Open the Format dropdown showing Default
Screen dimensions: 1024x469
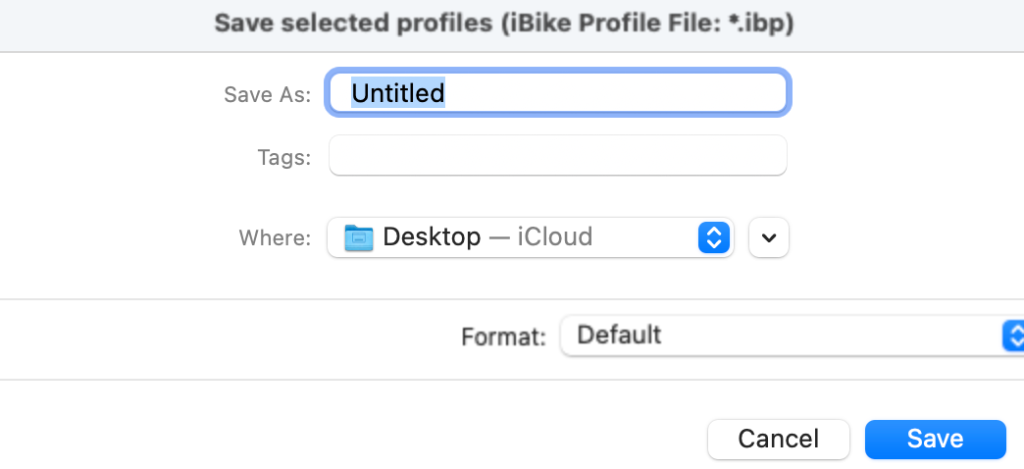pyautogui.click(x=792, y=336)
